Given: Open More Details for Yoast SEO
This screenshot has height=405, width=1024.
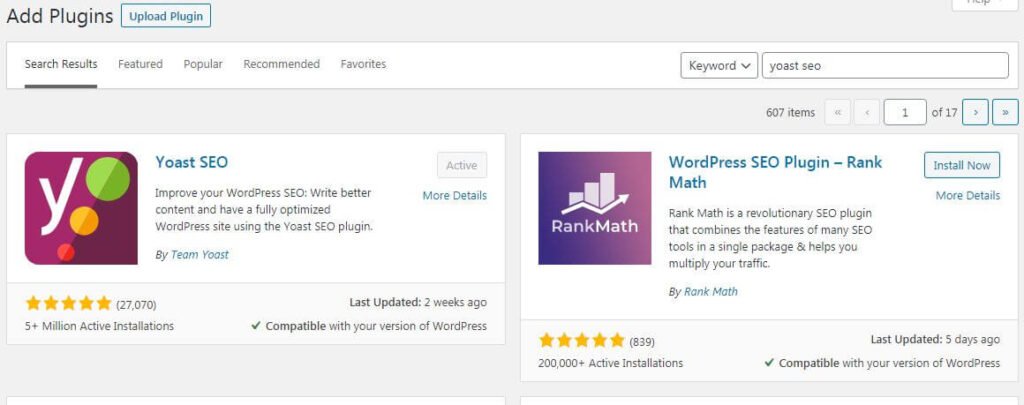Looking at the screenshot, I should [x=455, y=195].
